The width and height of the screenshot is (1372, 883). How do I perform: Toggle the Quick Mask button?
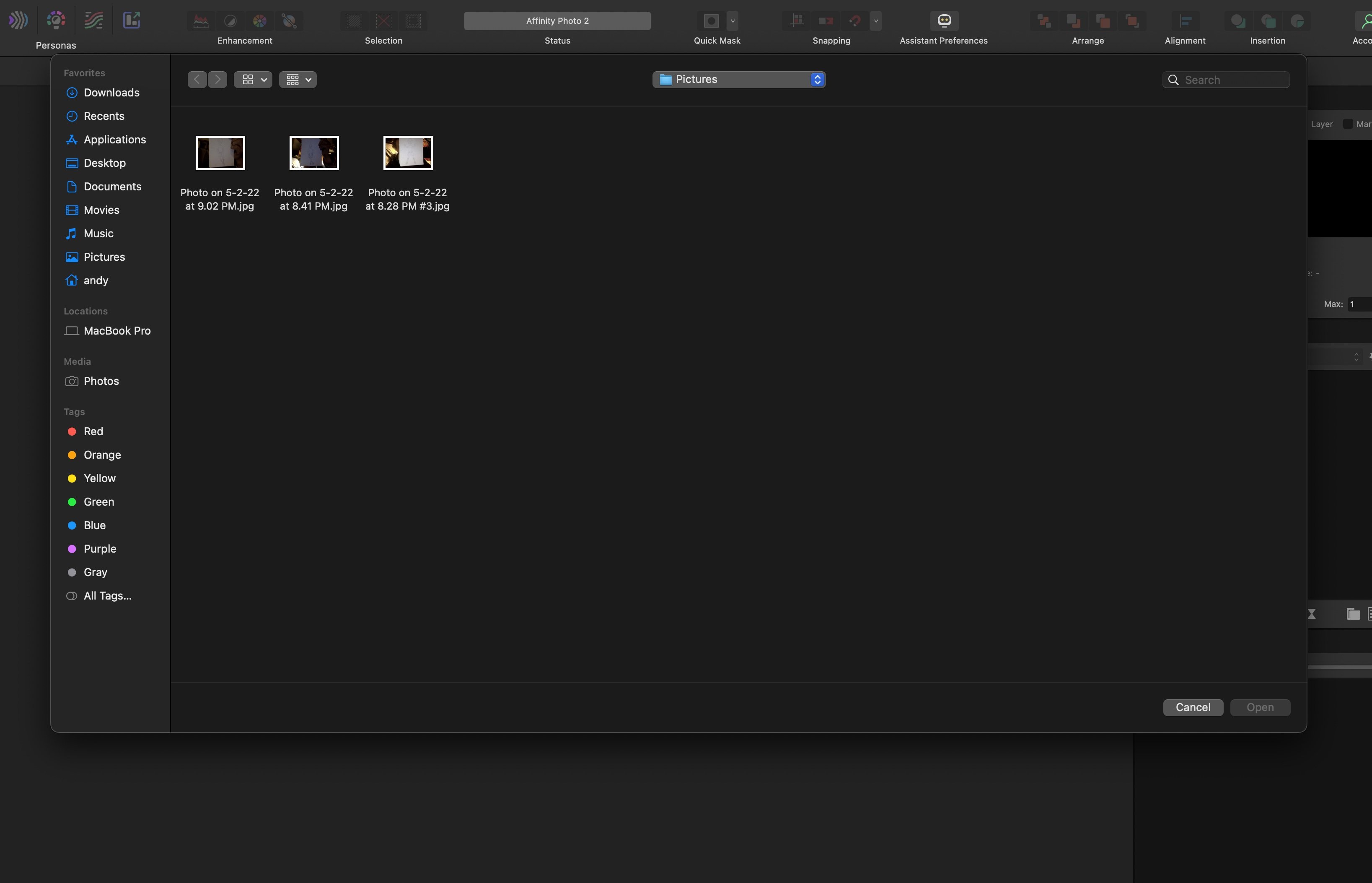click(x=711, y=21)
